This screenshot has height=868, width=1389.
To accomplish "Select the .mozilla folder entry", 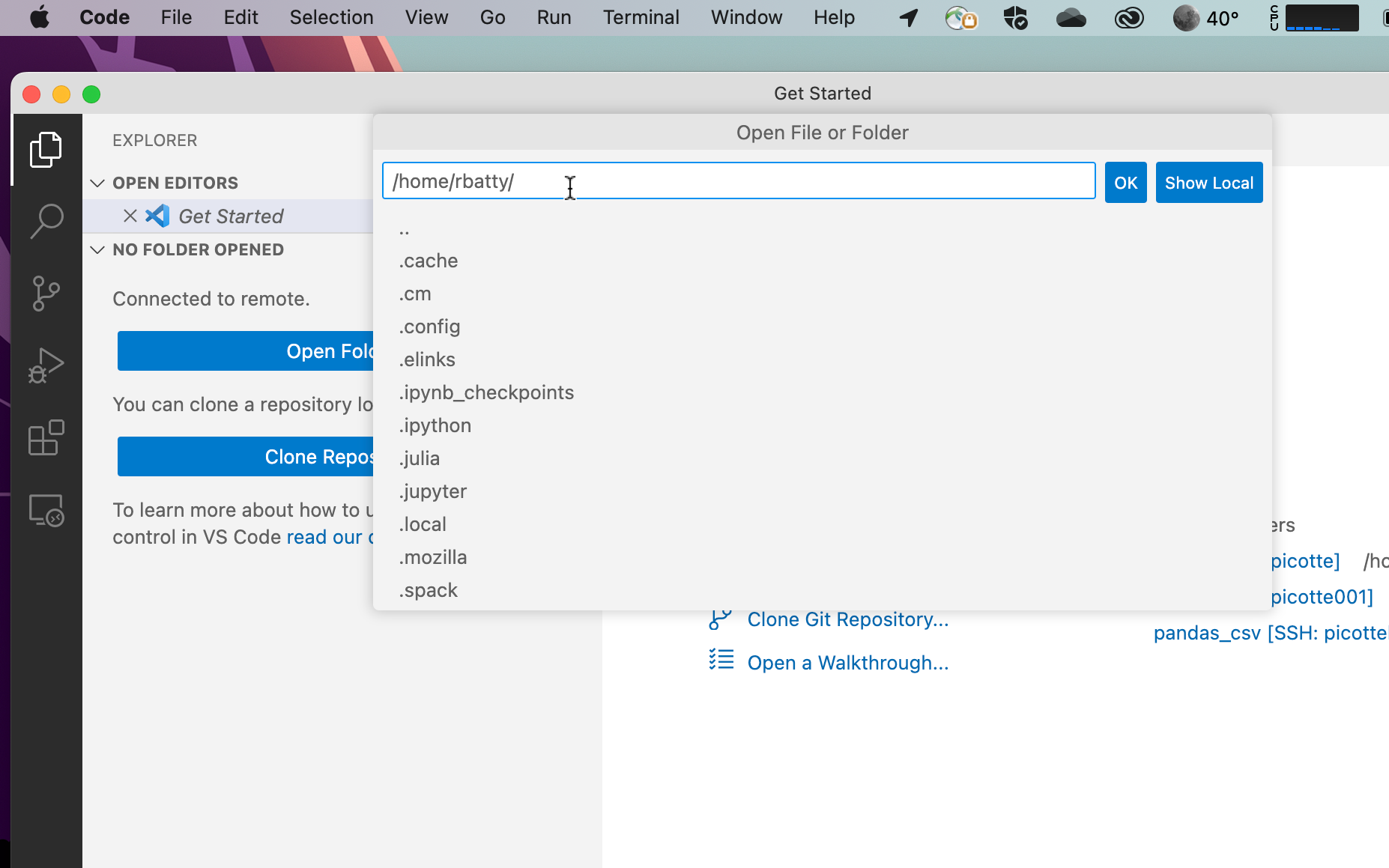I will coord(822,557).
